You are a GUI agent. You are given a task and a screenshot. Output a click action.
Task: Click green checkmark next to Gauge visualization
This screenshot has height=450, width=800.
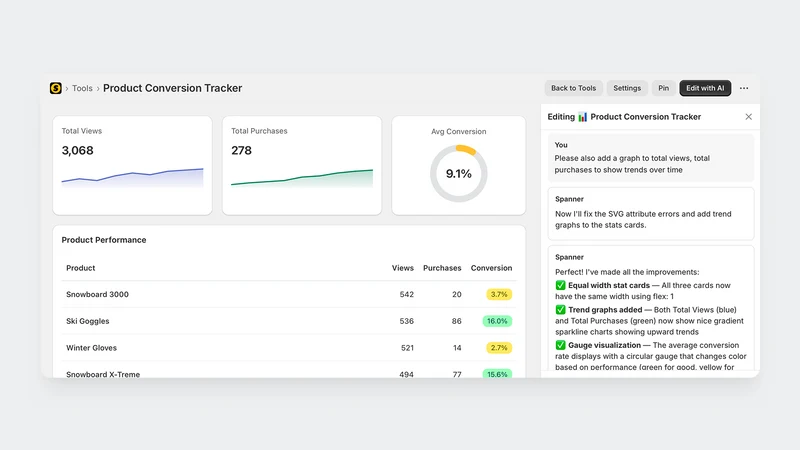click(560, 345)
